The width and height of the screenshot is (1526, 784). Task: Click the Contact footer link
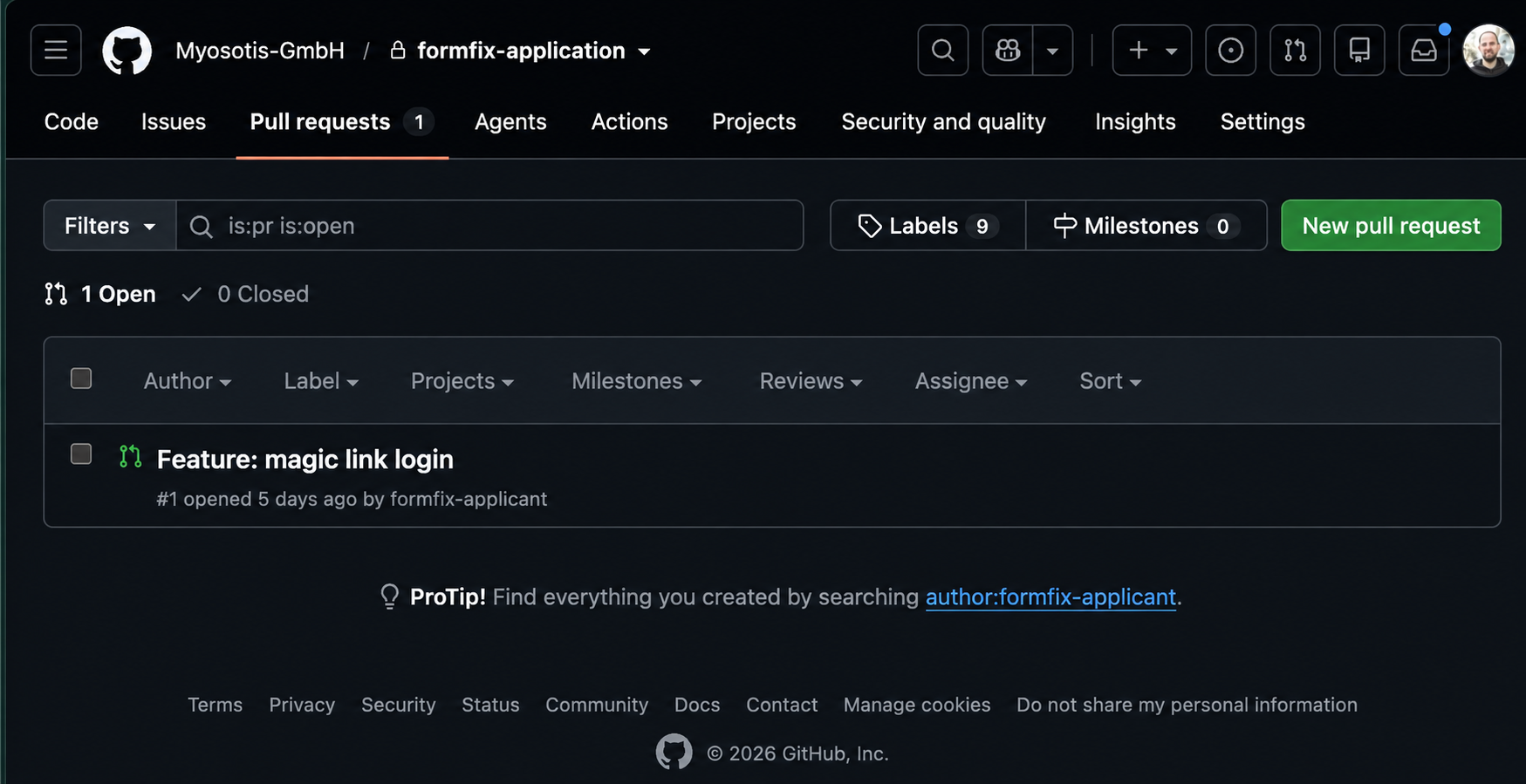[x=782, y=705]
